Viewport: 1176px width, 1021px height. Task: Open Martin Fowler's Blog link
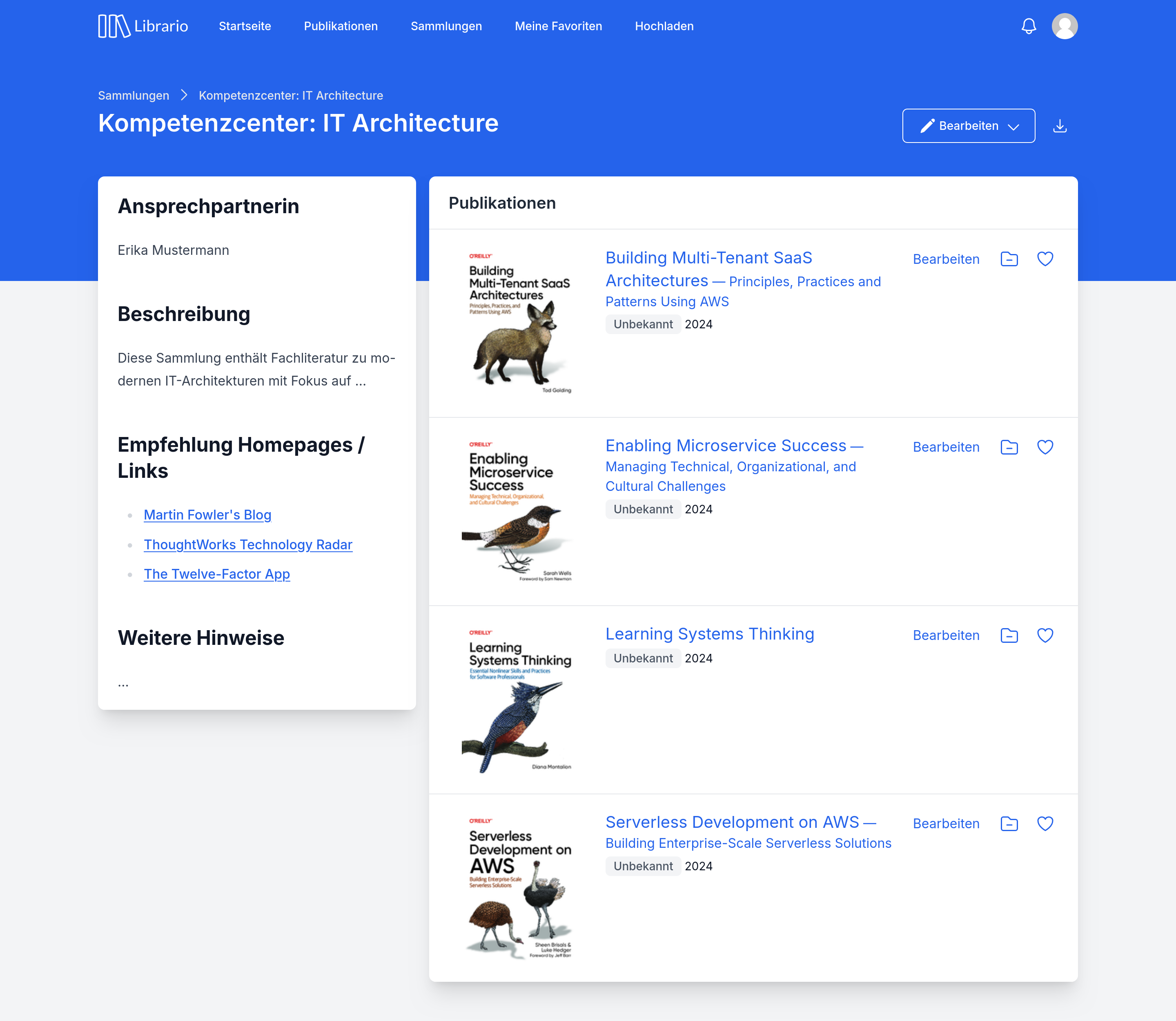(208, 515)
